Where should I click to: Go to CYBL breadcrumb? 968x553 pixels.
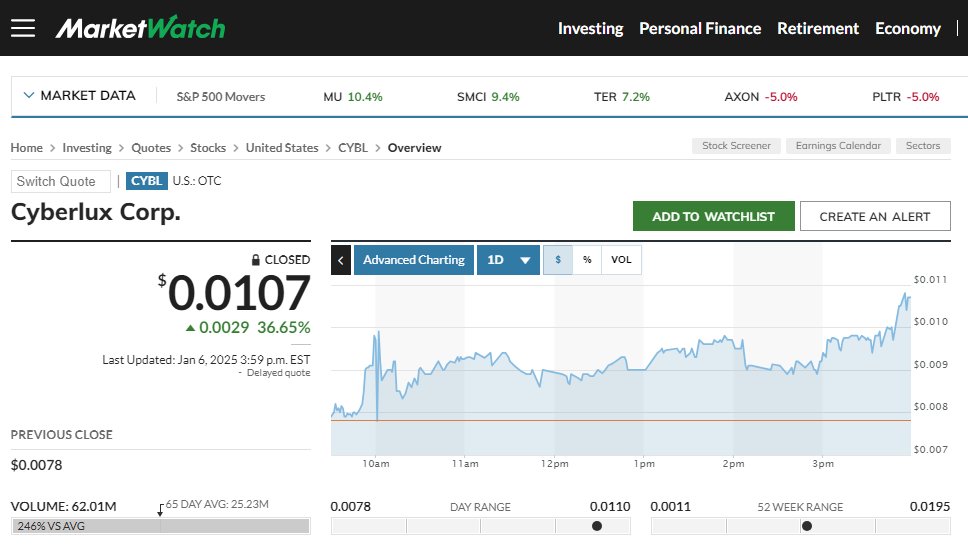[353, 148]
